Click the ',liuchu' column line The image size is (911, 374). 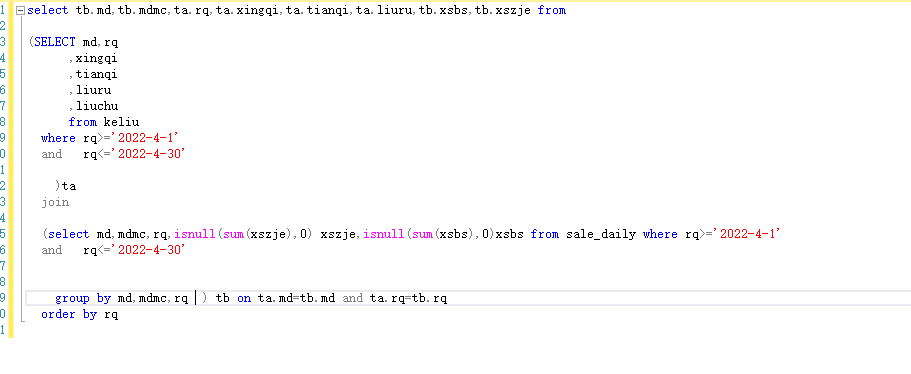tap(93, 106)
